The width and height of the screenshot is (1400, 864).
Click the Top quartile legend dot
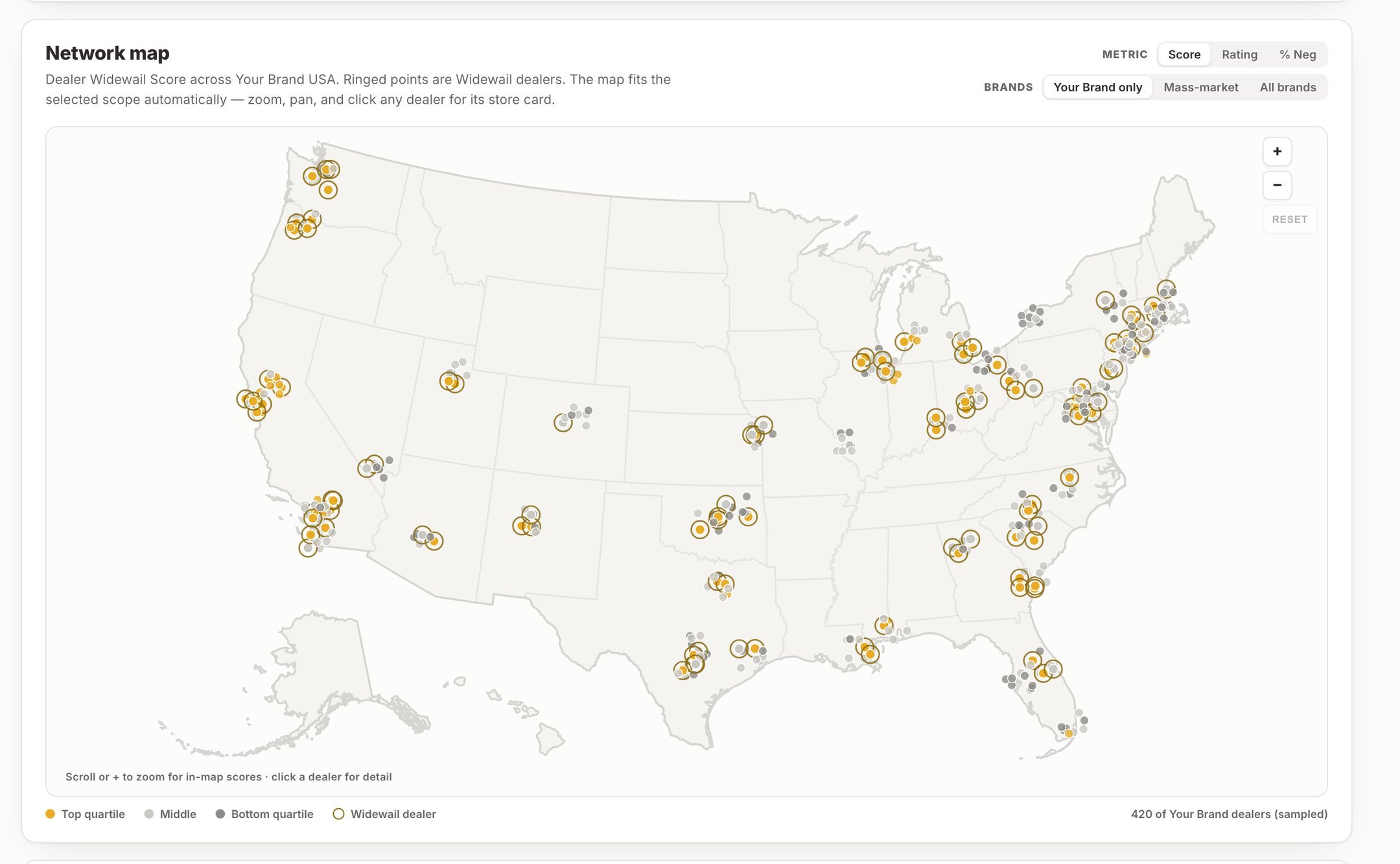point(50,814)
